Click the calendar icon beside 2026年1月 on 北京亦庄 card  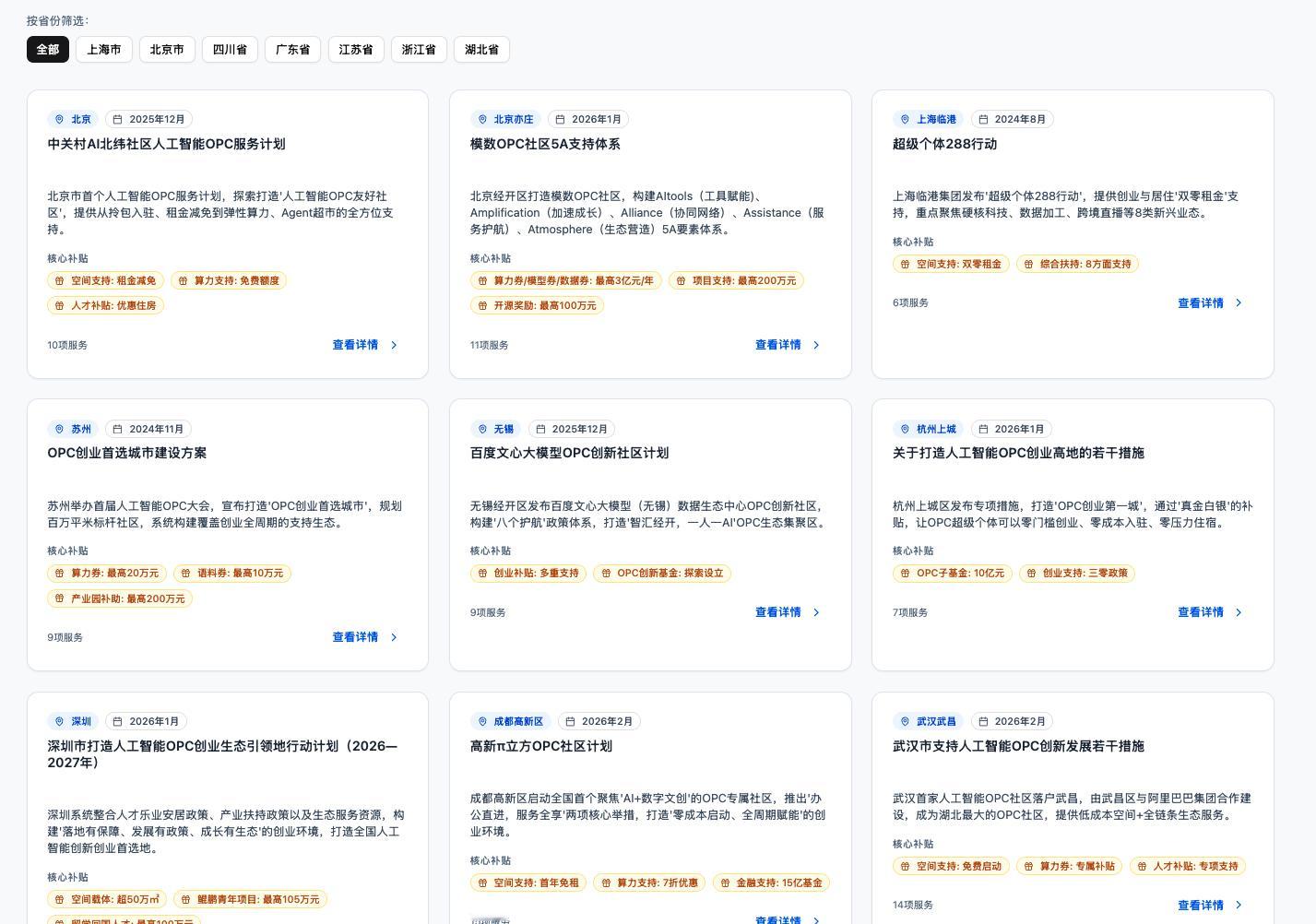tap(560, 119)
